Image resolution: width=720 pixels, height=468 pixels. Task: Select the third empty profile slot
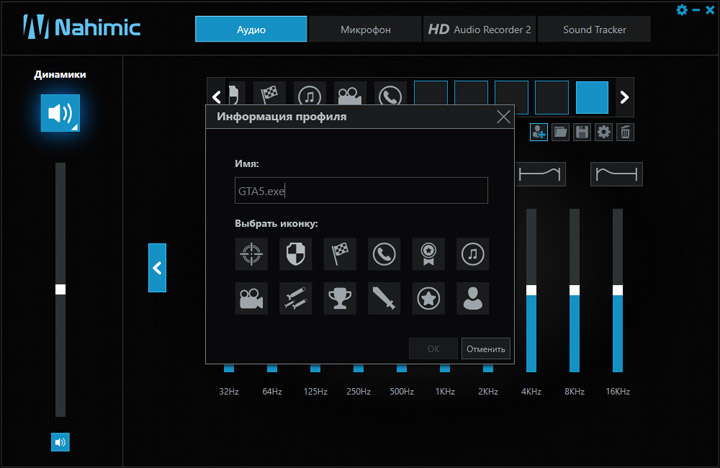click(x=512, y=97)
